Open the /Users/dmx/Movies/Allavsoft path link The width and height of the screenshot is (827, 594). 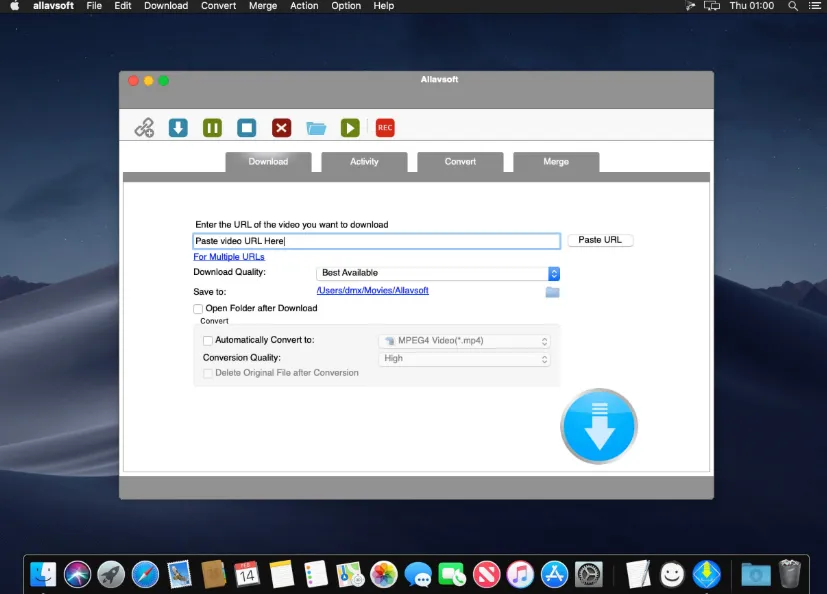(372, 291)
